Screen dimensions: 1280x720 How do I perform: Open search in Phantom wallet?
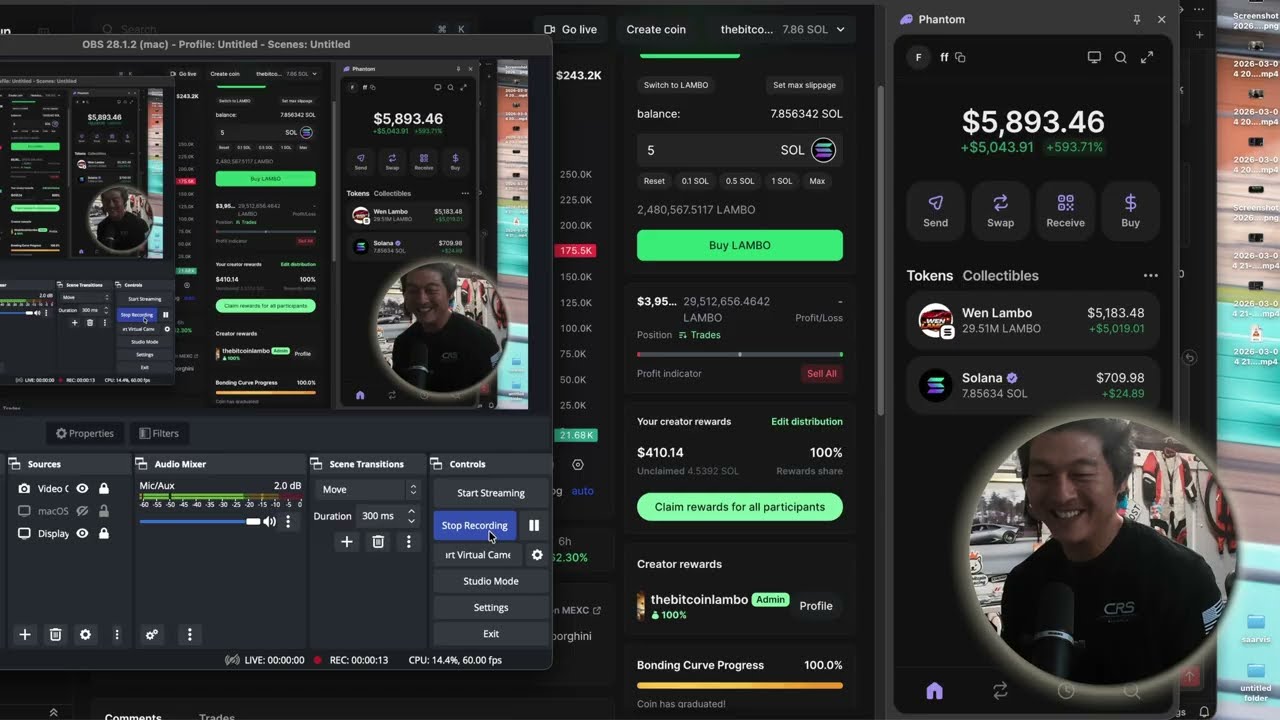click(x=1121, y=58)
